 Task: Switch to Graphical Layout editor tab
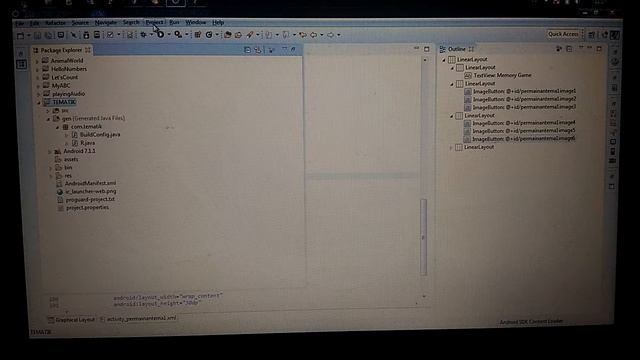[71, 320]
